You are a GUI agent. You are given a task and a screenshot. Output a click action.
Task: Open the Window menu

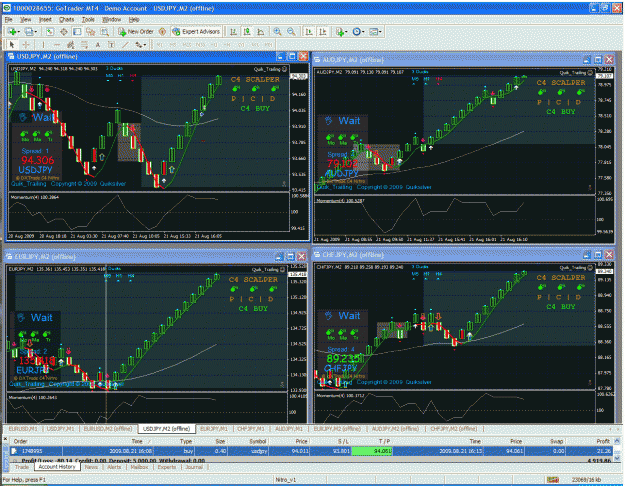[112, 19]
